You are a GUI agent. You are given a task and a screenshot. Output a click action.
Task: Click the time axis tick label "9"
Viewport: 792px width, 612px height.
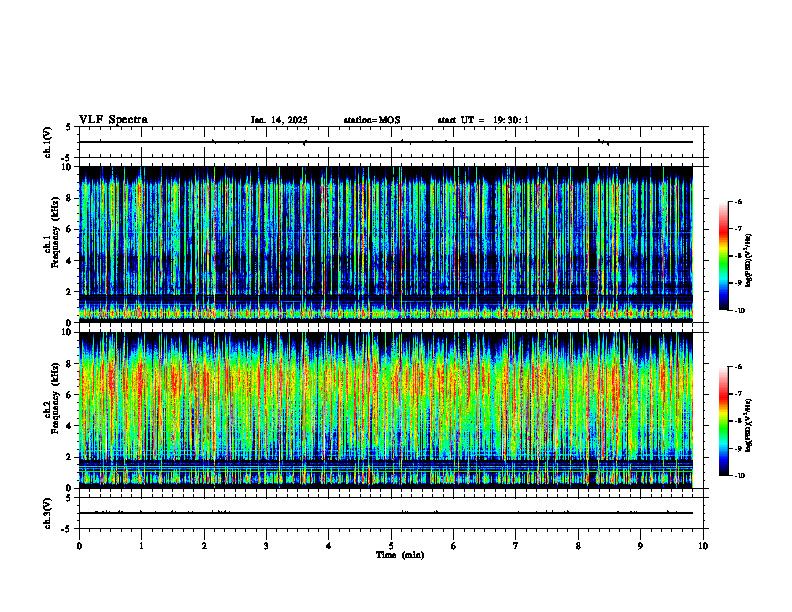tap(640, 546)
